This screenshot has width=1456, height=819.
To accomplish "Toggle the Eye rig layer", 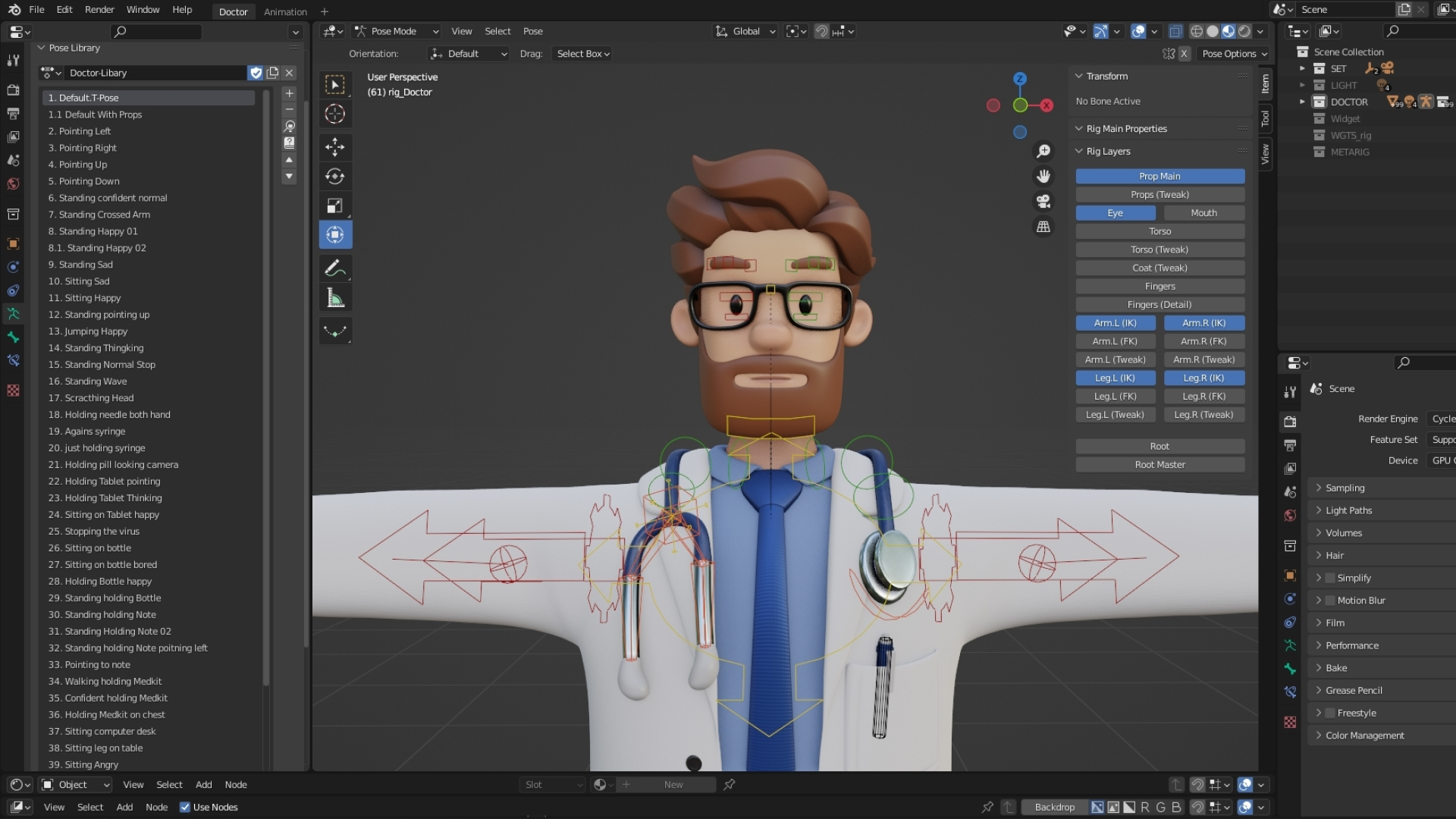I will [1115, 213].
